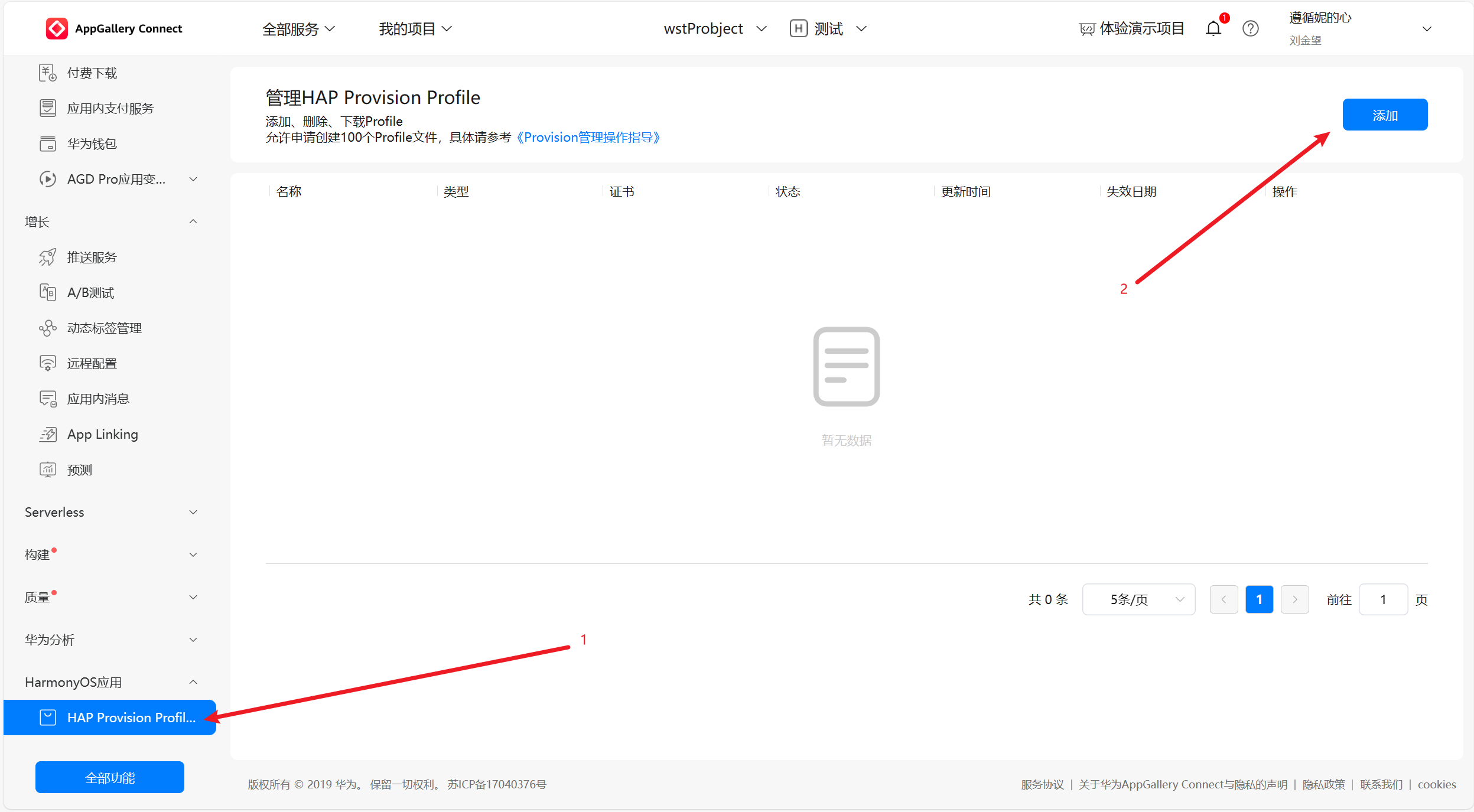Viewport: 1474px width, 812px height.
Task: Open 服务协议 footer link
Action: click(x=1043, y=784)
